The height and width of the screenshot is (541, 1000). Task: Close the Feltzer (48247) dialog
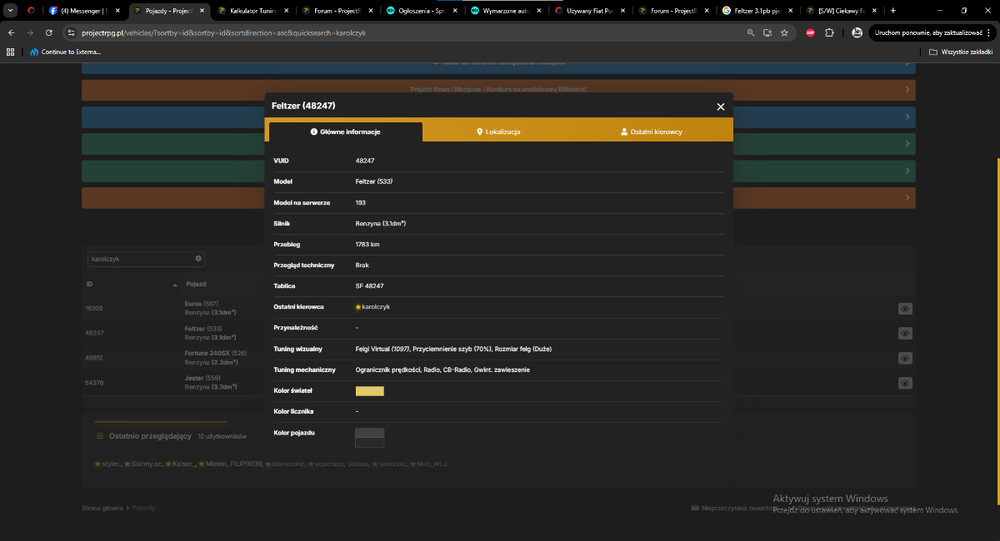click(720, 107)
